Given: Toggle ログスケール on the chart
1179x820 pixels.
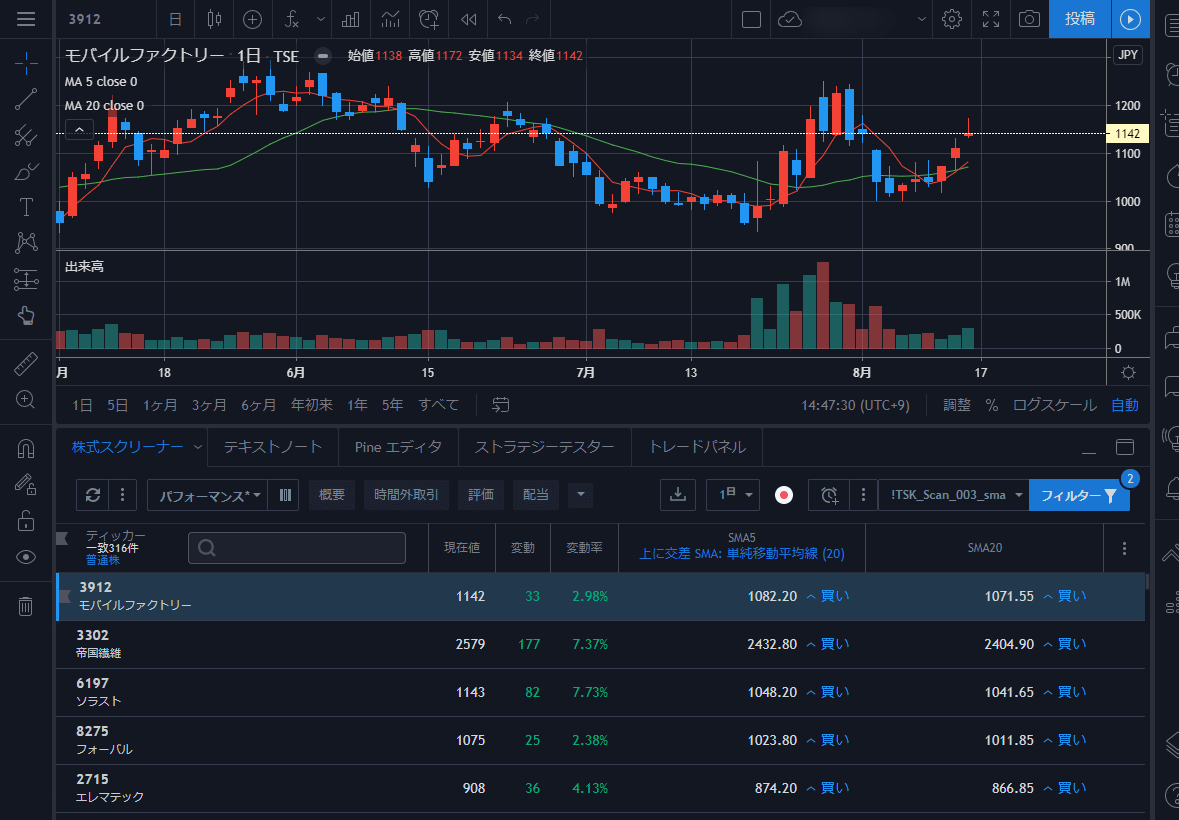Looking at the screenshot, I should pos(1054,405).
